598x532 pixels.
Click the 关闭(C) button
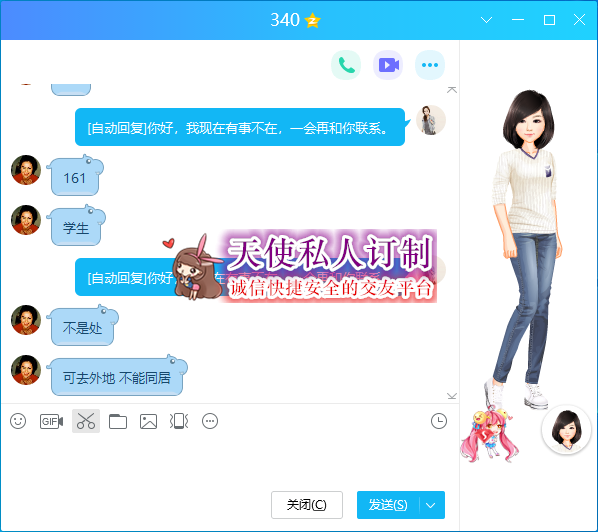pyautogui.click(x=307, y=505)
